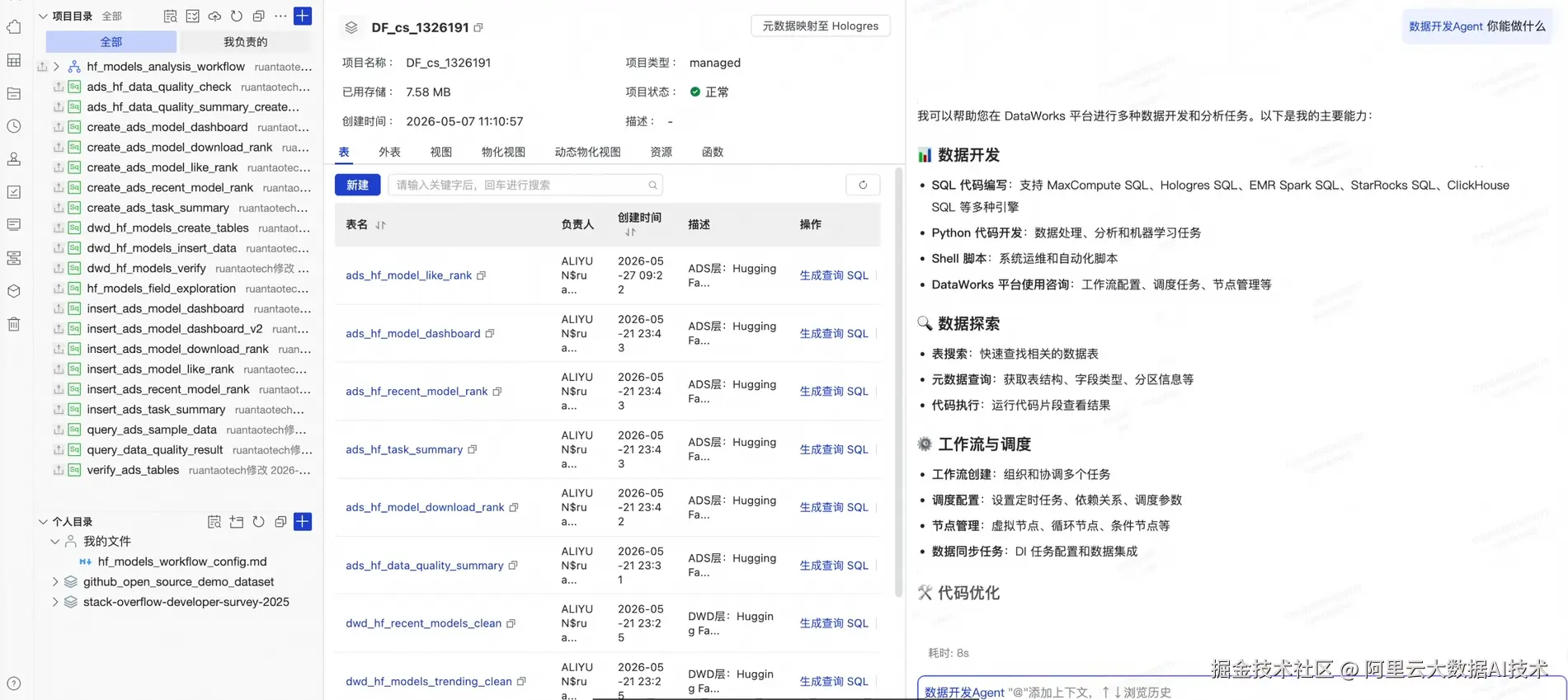Click 数据开发Agent link in chat bubble
Screen dimensions: 1568x700
click(x=1445, y=26)
